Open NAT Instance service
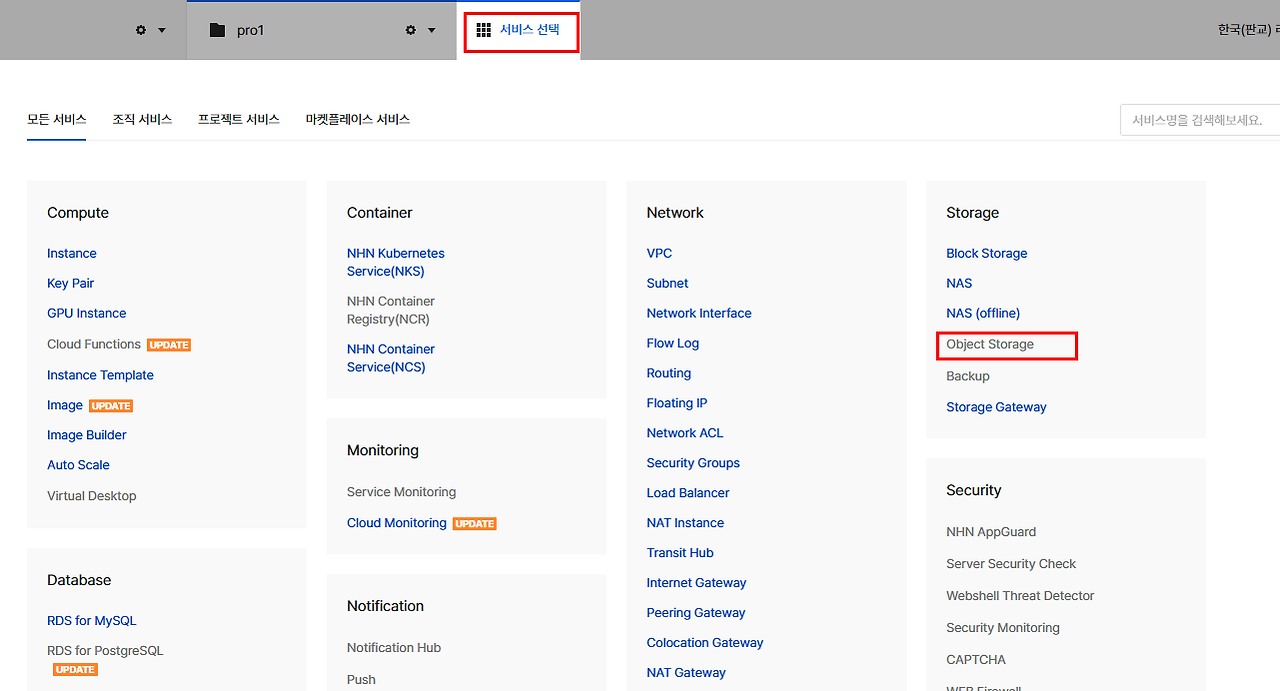The image size is (1280, 691). pos(685,523)
